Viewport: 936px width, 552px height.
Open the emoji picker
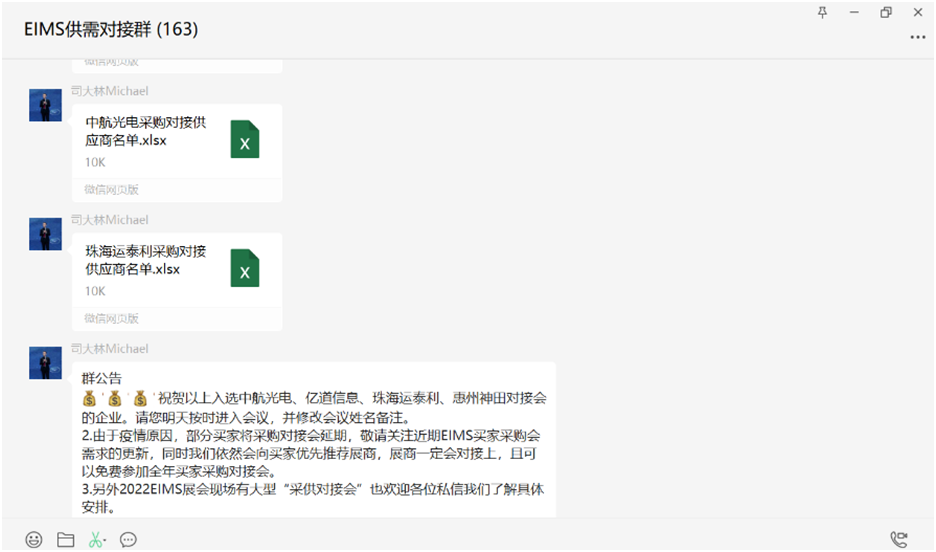pyautogui.click(x=34, y=539)
